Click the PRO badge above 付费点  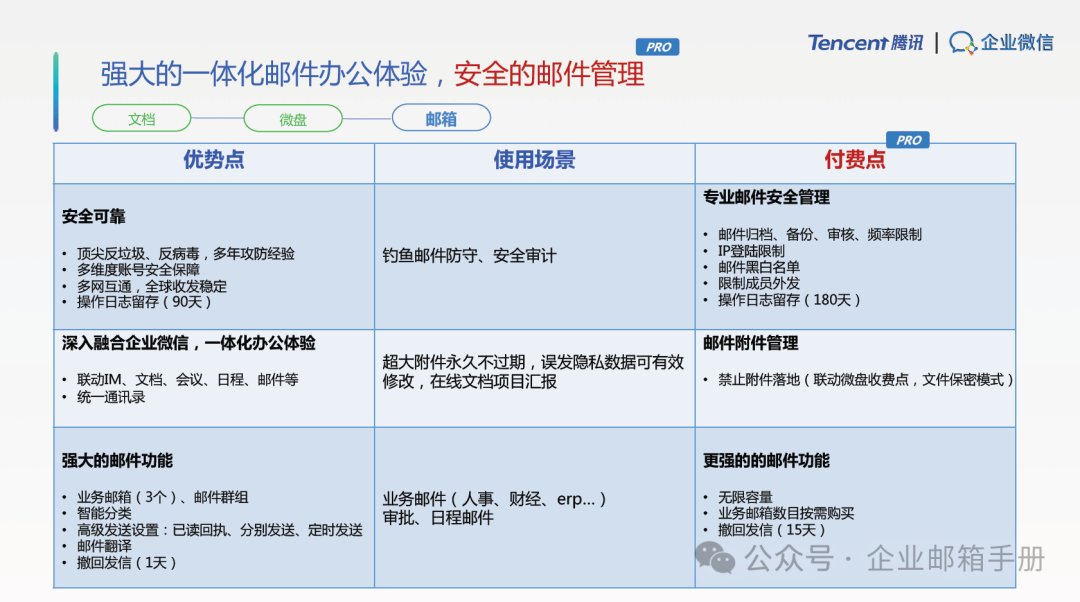[907, 140]
